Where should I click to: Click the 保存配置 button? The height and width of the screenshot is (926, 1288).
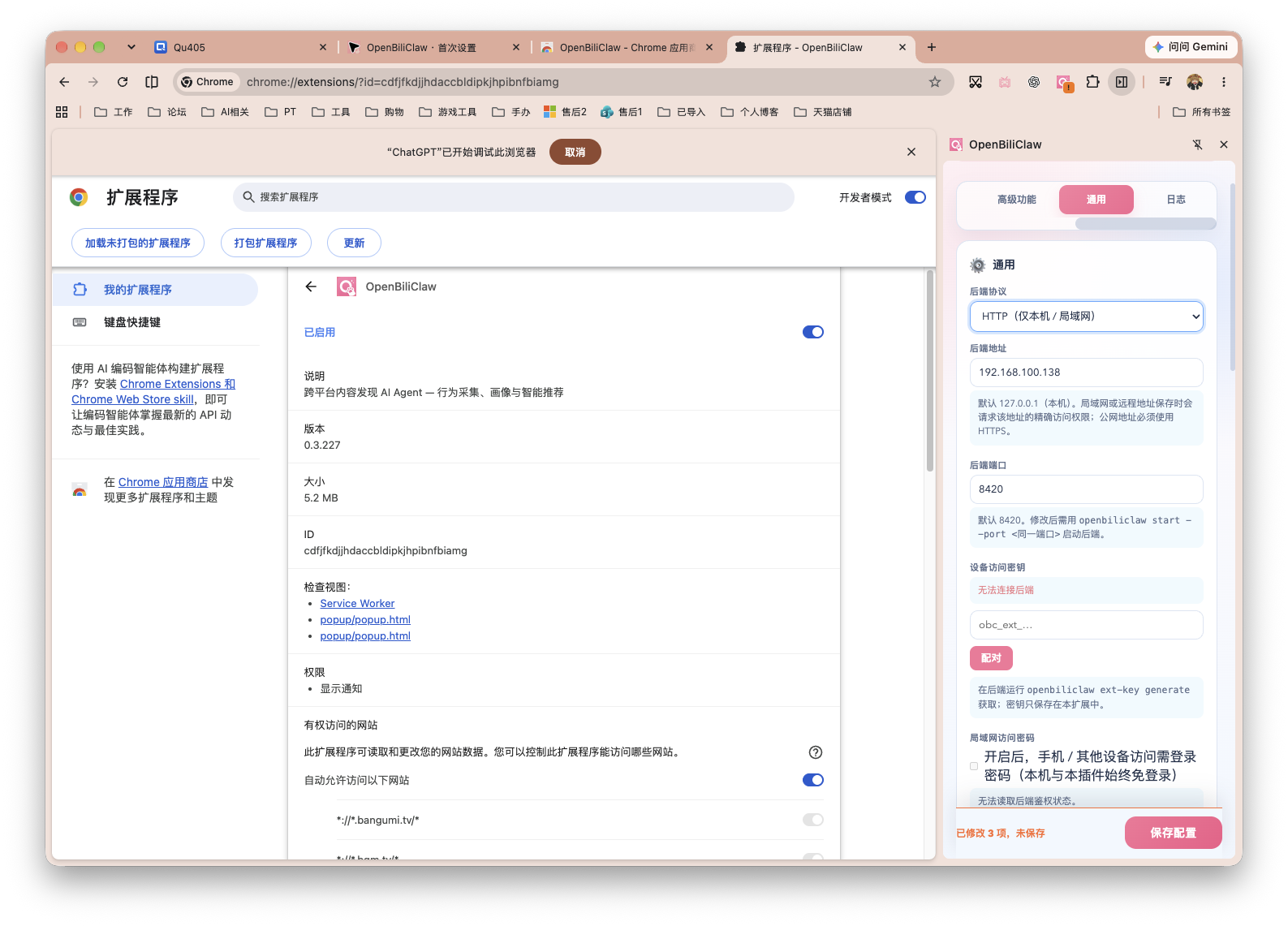pos(1173,833)
